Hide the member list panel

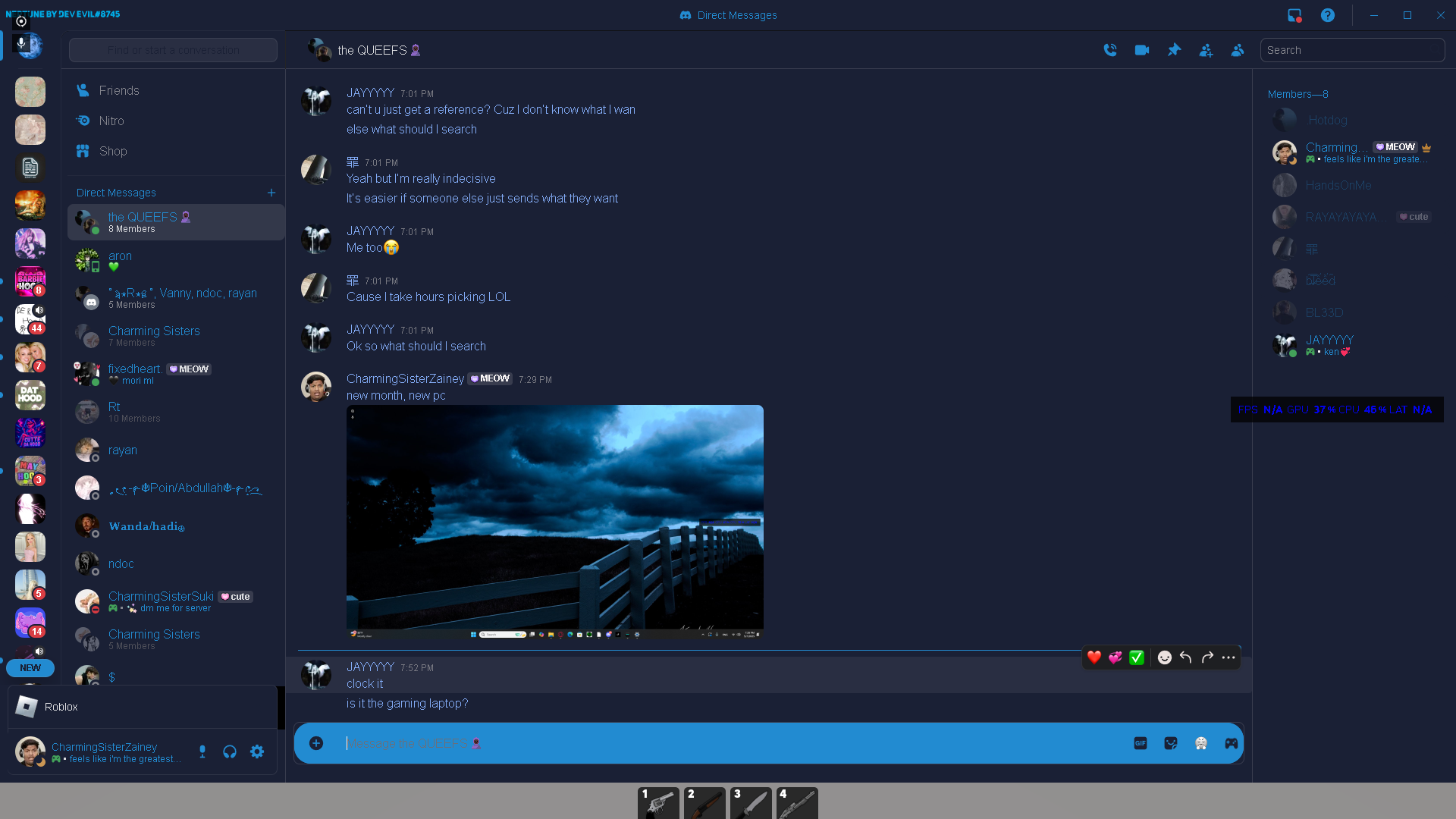click(x=1238, y=50)
